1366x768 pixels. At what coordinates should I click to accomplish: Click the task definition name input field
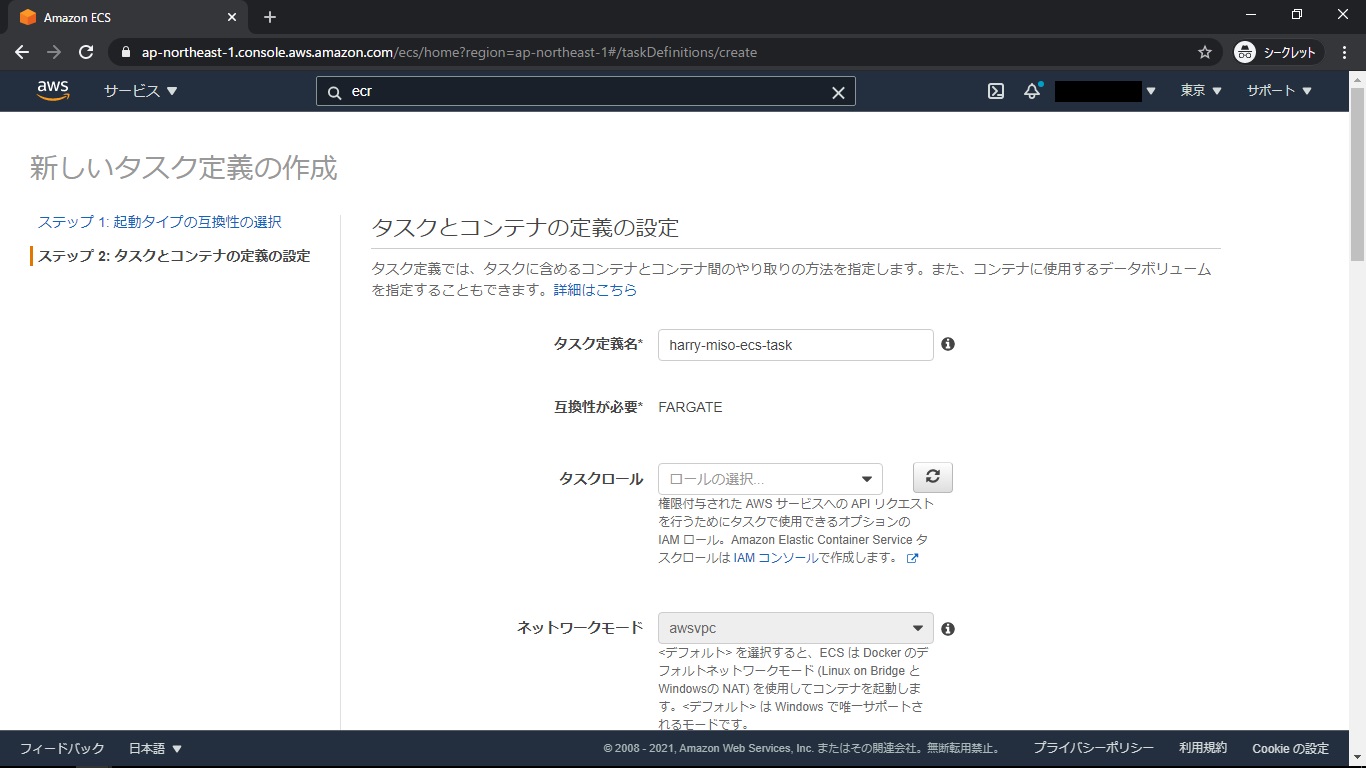tap(795, 345)
